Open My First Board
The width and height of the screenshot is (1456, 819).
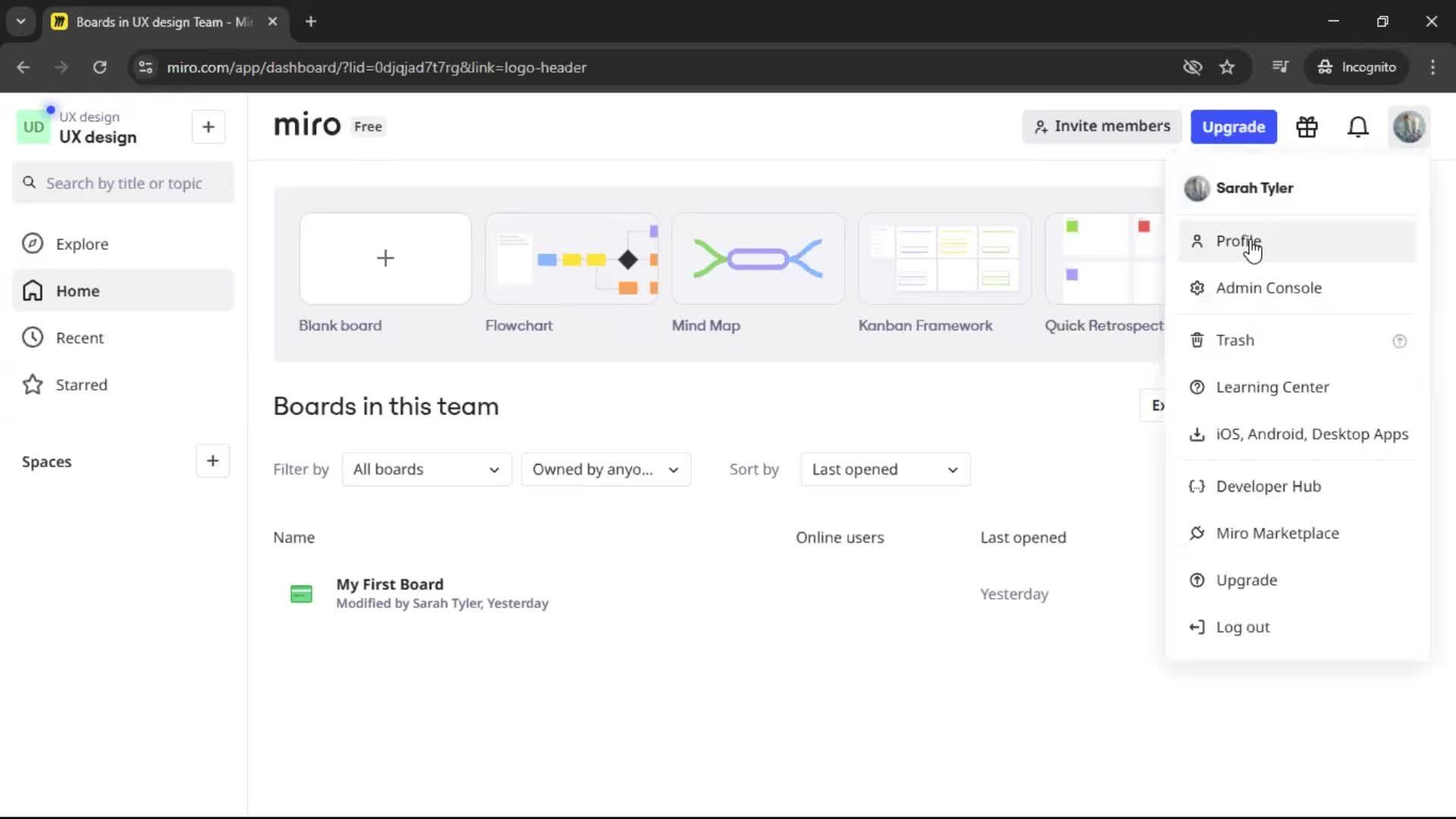pos(390,585)
